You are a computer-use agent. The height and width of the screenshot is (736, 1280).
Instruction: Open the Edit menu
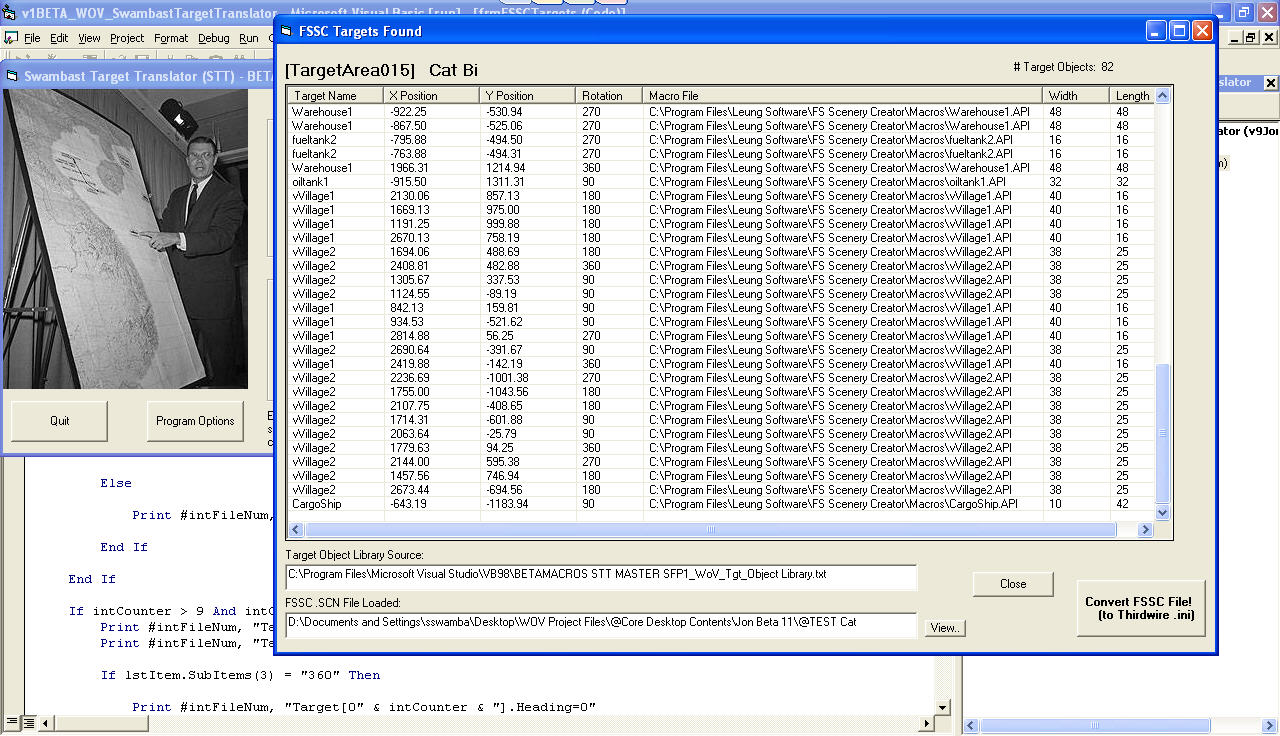[x=59, y=38]
